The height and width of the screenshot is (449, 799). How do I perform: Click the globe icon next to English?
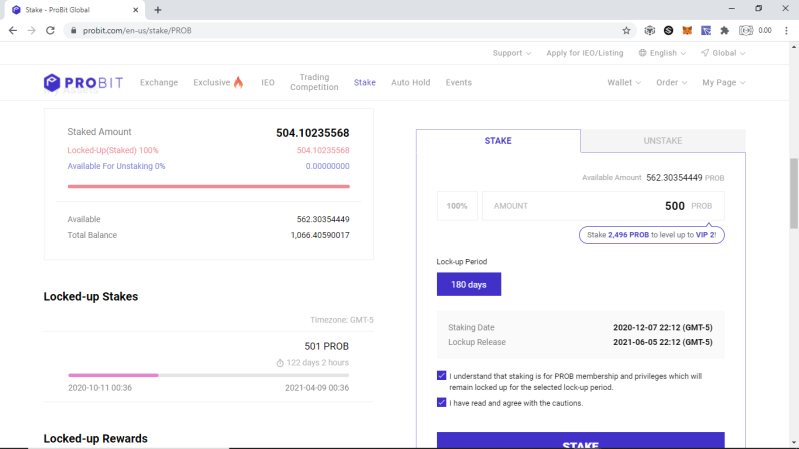click(x=643, y=53)
